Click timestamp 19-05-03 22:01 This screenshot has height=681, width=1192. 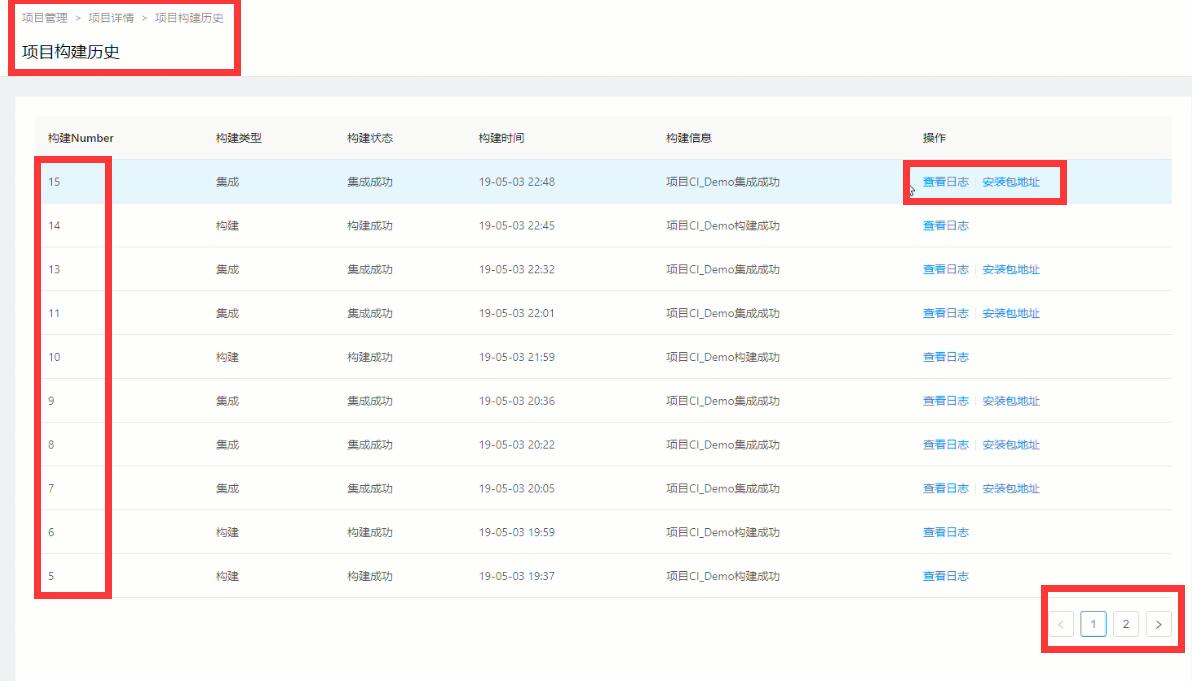[x=517, y=313]
